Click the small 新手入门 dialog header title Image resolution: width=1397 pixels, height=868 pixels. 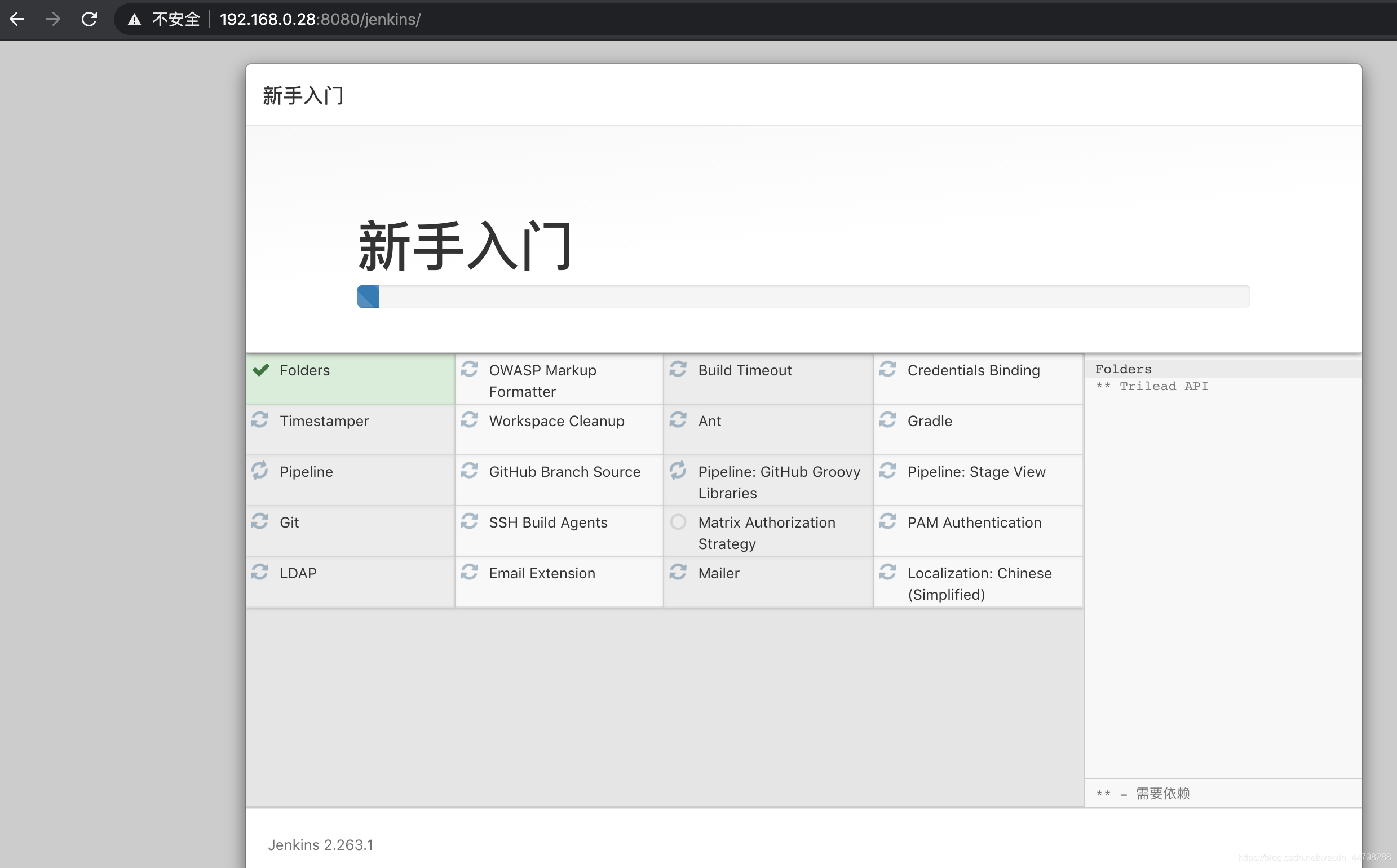point(303,95)
